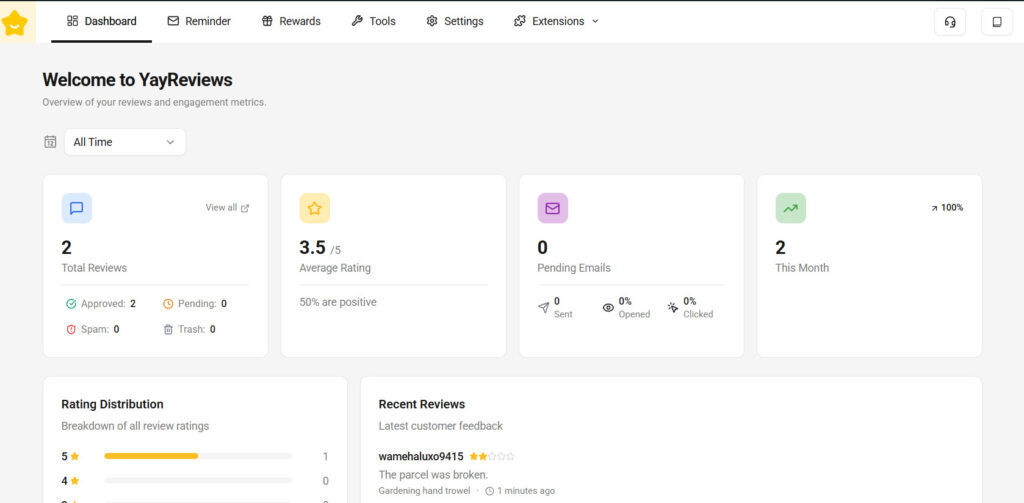Viewport: 1024px width, 503px height.
Task: Click the Pending Emails label
Action: click(574, 268)
